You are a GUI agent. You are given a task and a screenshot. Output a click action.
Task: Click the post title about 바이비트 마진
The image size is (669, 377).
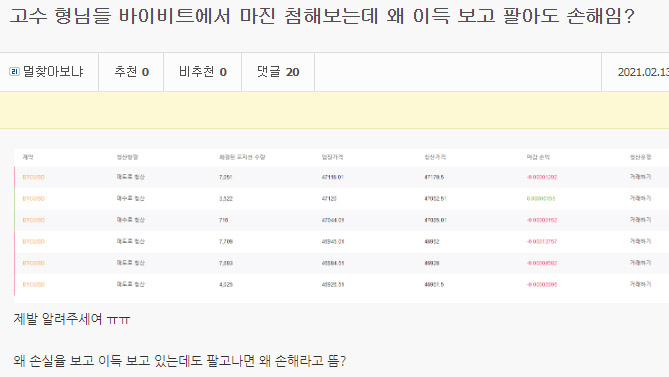pyautogui.click(x=322, y=16)
